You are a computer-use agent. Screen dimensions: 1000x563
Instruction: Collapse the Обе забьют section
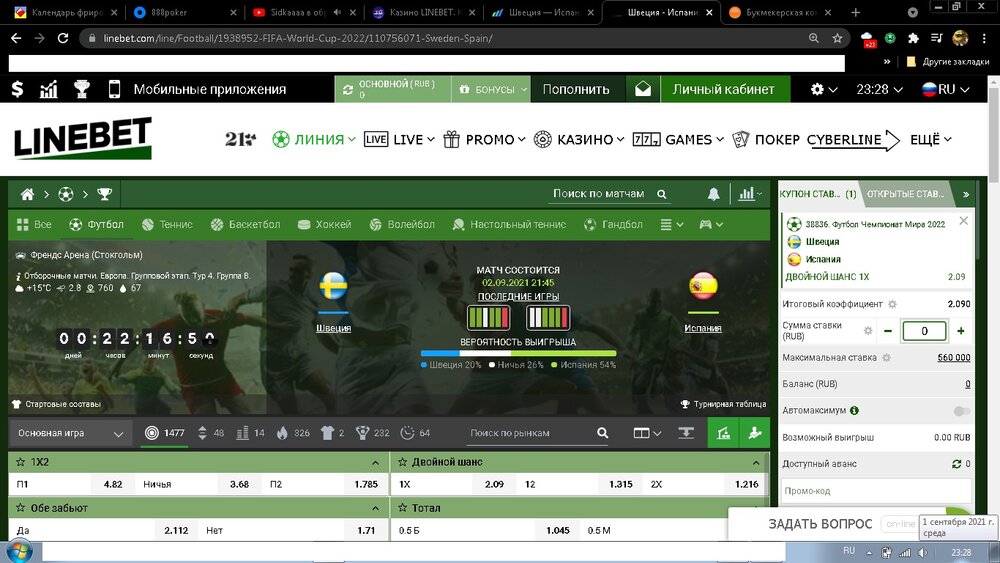click(x=375, y=509)
